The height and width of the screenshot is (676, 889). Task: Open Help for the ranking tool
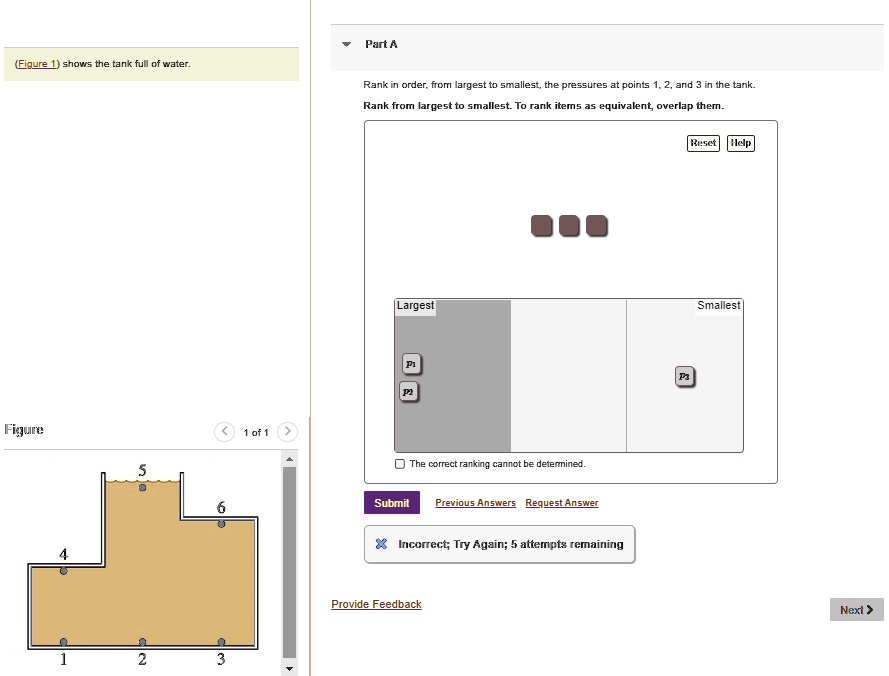pos(740,143)
